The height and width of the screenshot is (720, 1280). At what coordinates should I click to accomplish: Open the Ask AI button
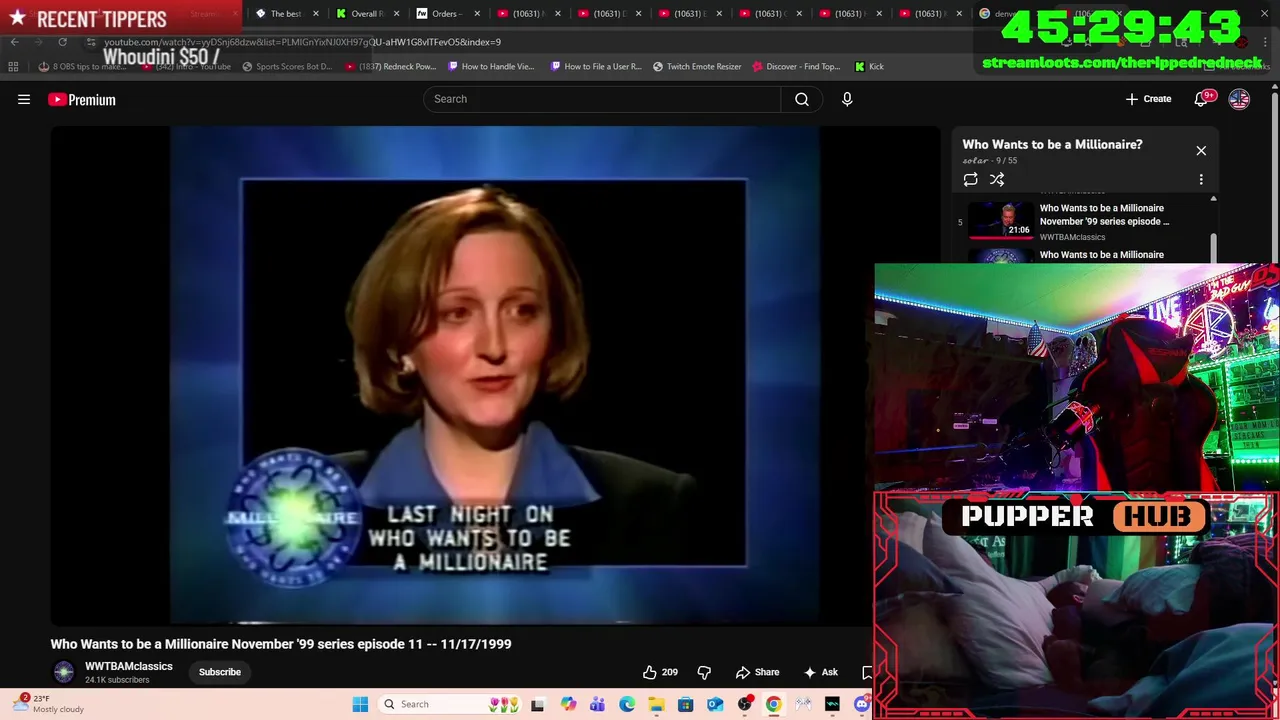click(x=820, y=672)
